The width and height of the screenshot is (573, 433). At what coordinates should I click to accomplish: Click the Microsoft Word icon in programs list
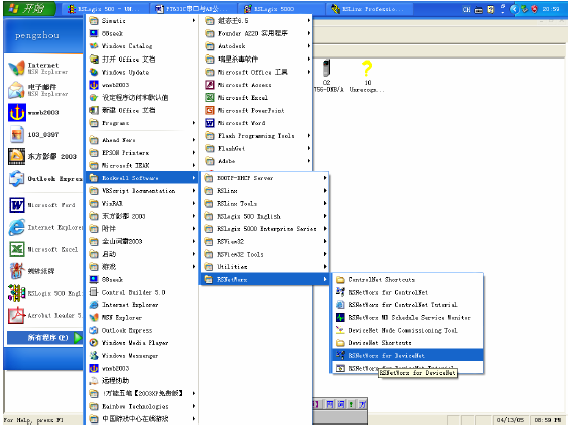point(210,123)
